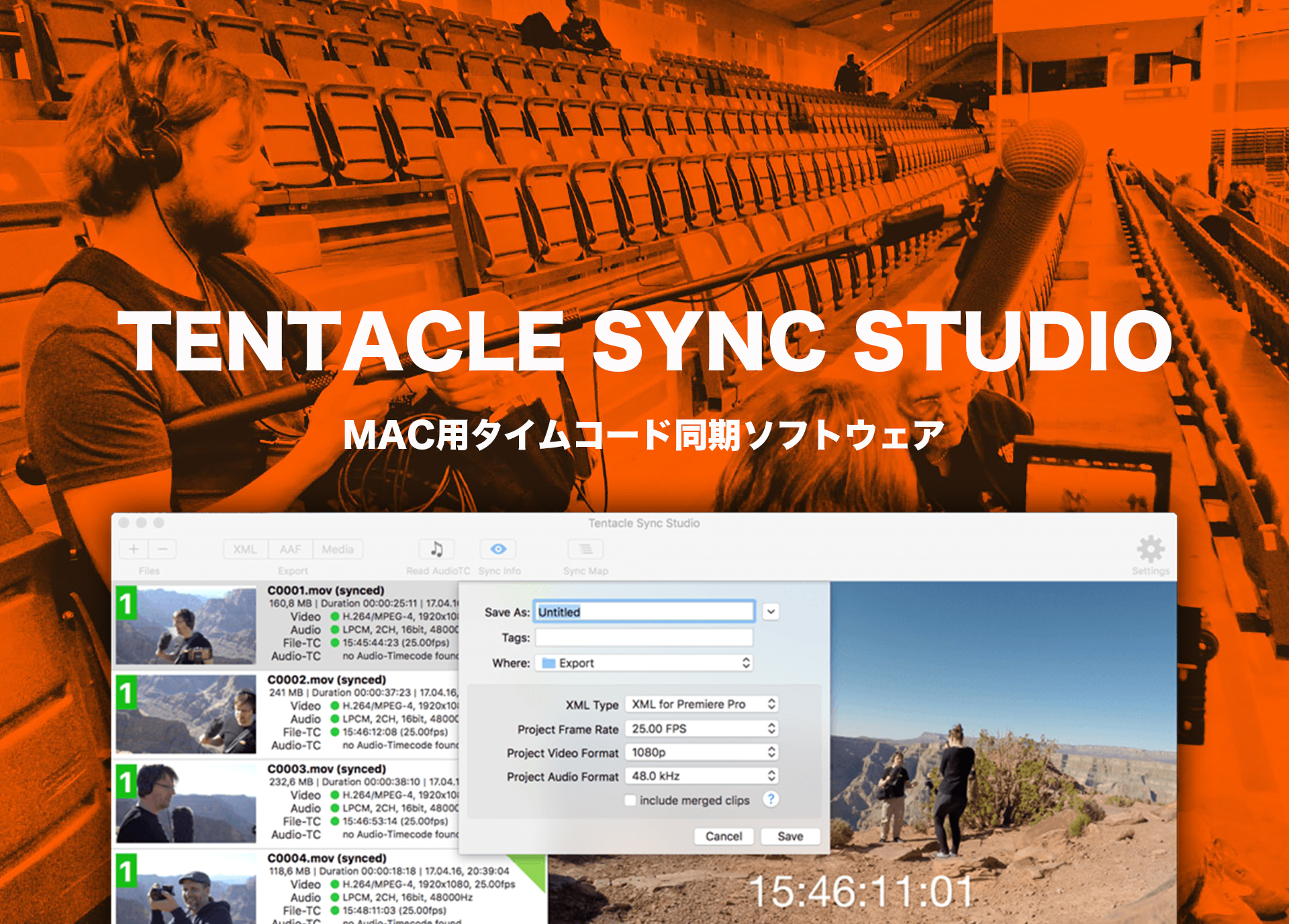Screen dimensions: 1289x924
Task: Choose XML export in toolbar
Action: [245, 549]
